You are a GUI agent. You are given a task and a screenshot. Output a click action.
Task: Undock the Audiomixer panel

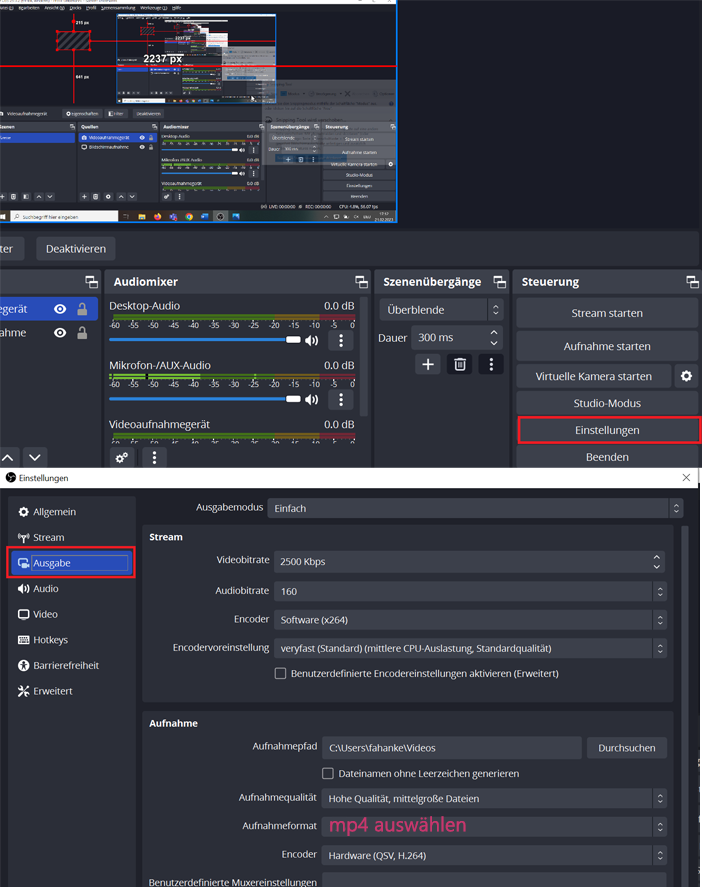(x=360, y=282)
